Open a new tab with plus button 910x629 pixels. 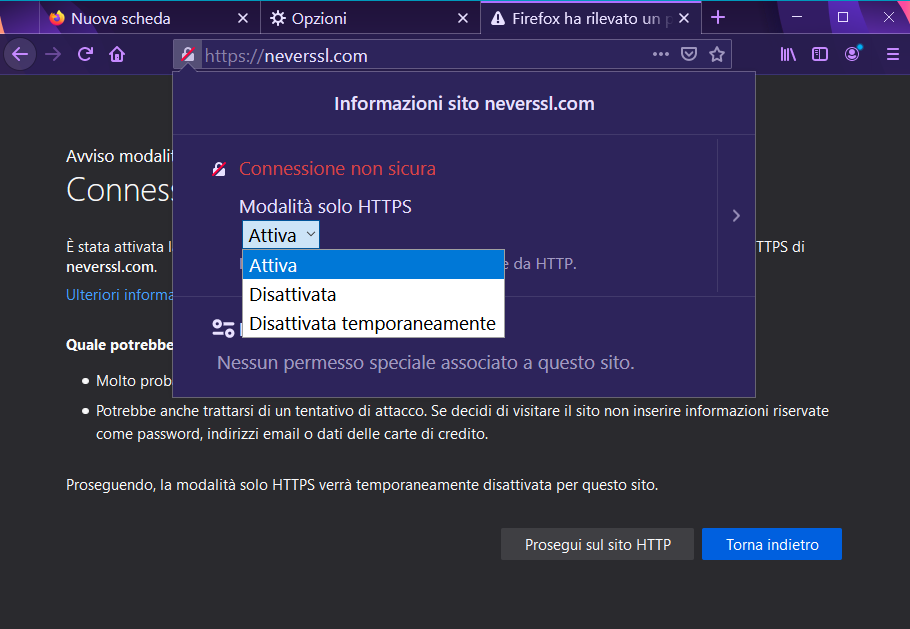(x=718, y=17)
